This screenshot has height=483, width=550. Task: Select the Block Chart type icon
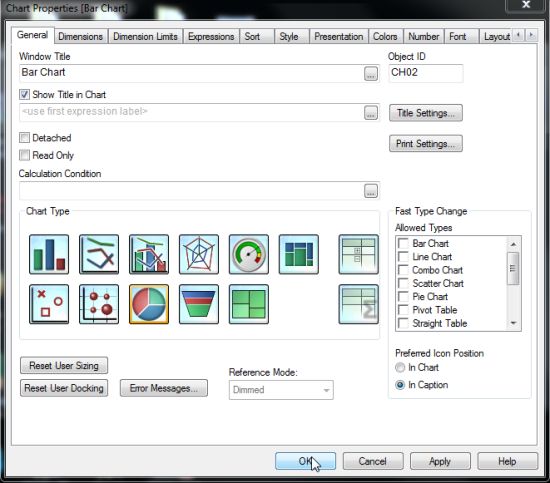coord(249,304)
